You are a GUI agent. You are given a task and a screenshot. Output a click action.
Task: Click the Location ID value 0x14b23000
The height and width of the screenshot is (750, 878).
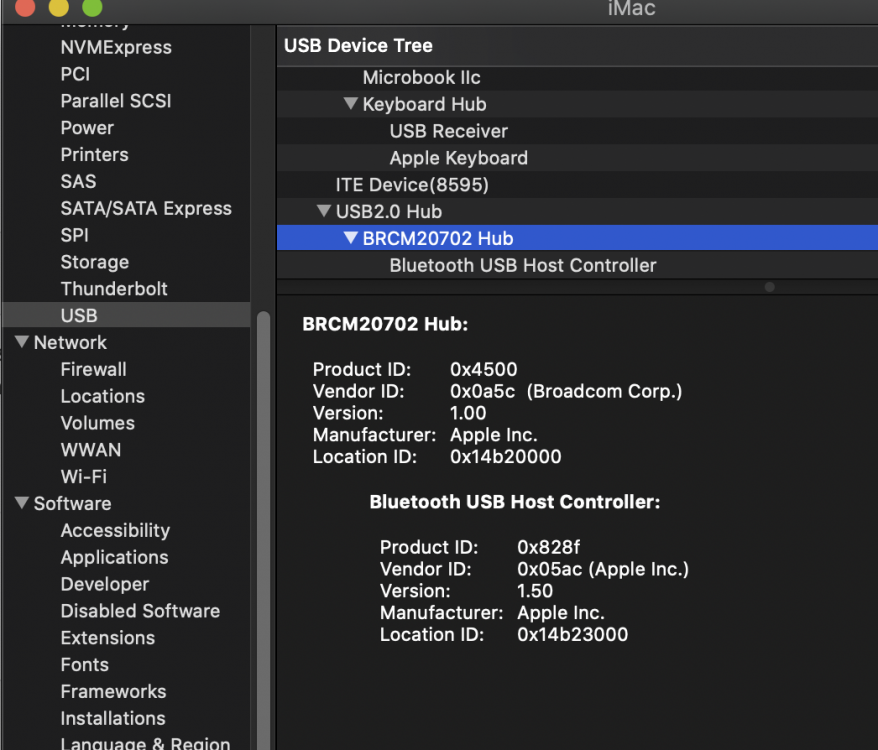(x=573, y=634)
